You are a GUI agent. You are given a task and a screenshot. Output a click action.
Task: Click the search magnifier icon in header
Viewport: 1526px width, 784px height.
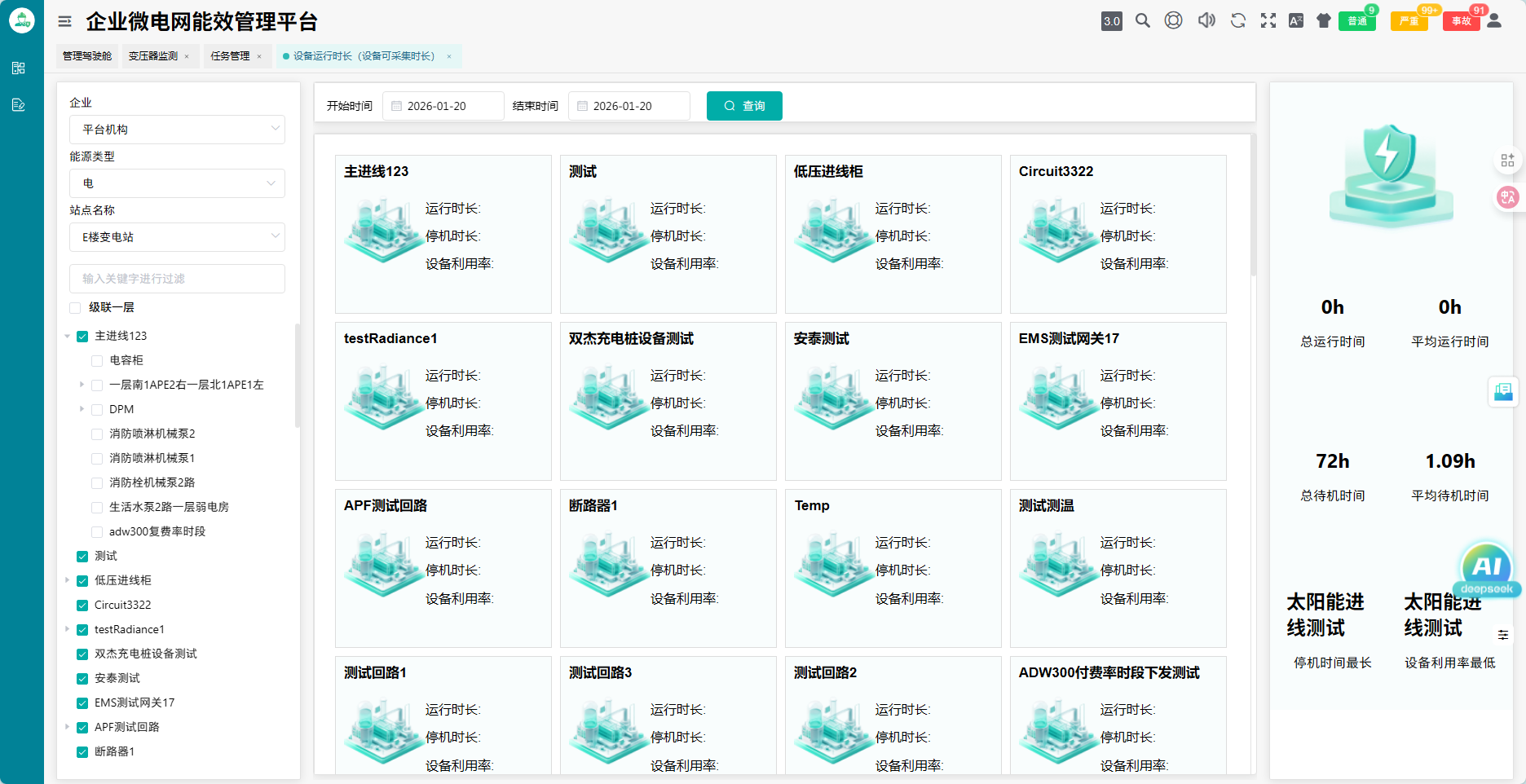click(1143, 21)
